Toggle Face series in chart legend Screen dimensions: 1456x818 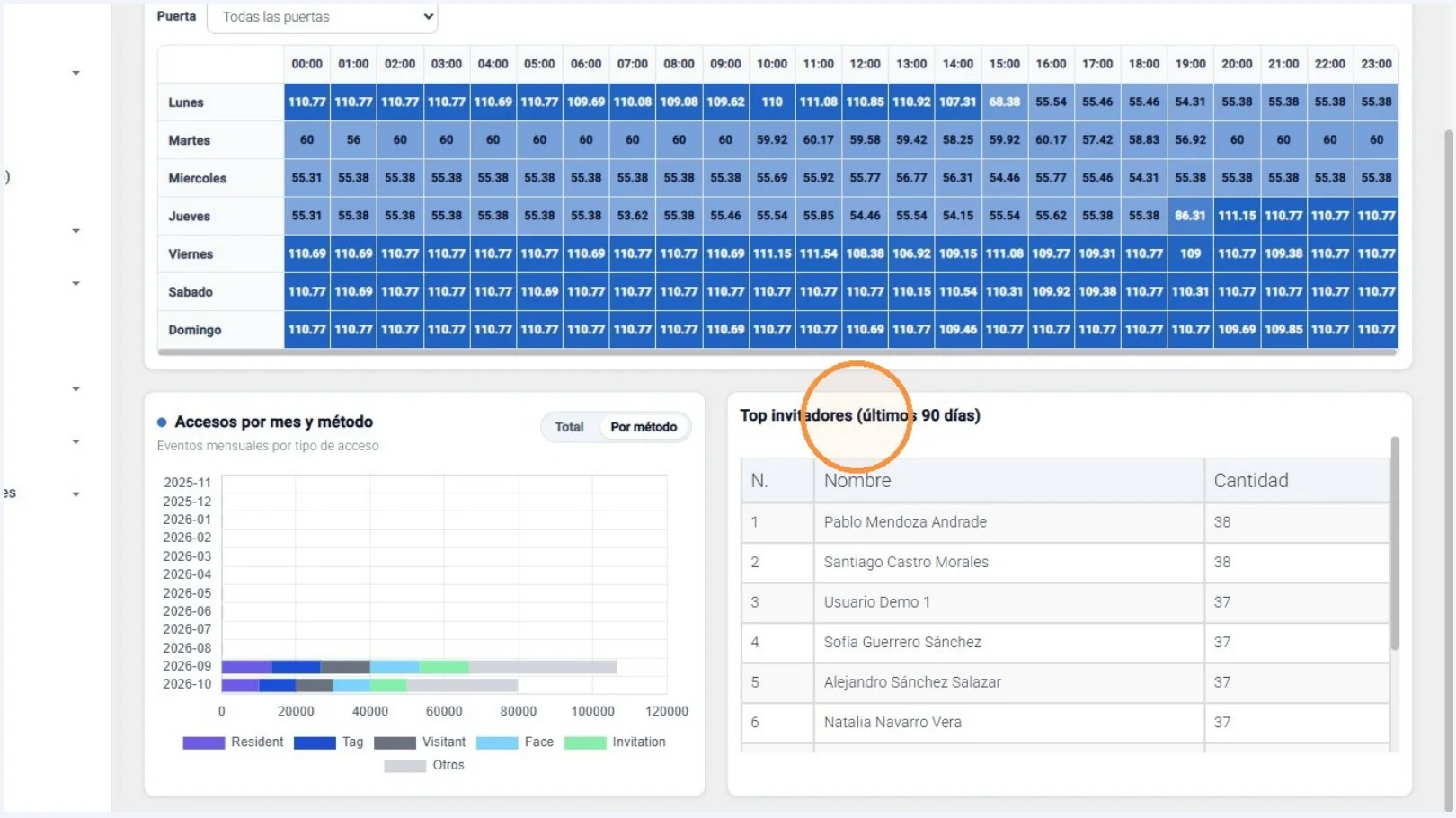point(514,742)
